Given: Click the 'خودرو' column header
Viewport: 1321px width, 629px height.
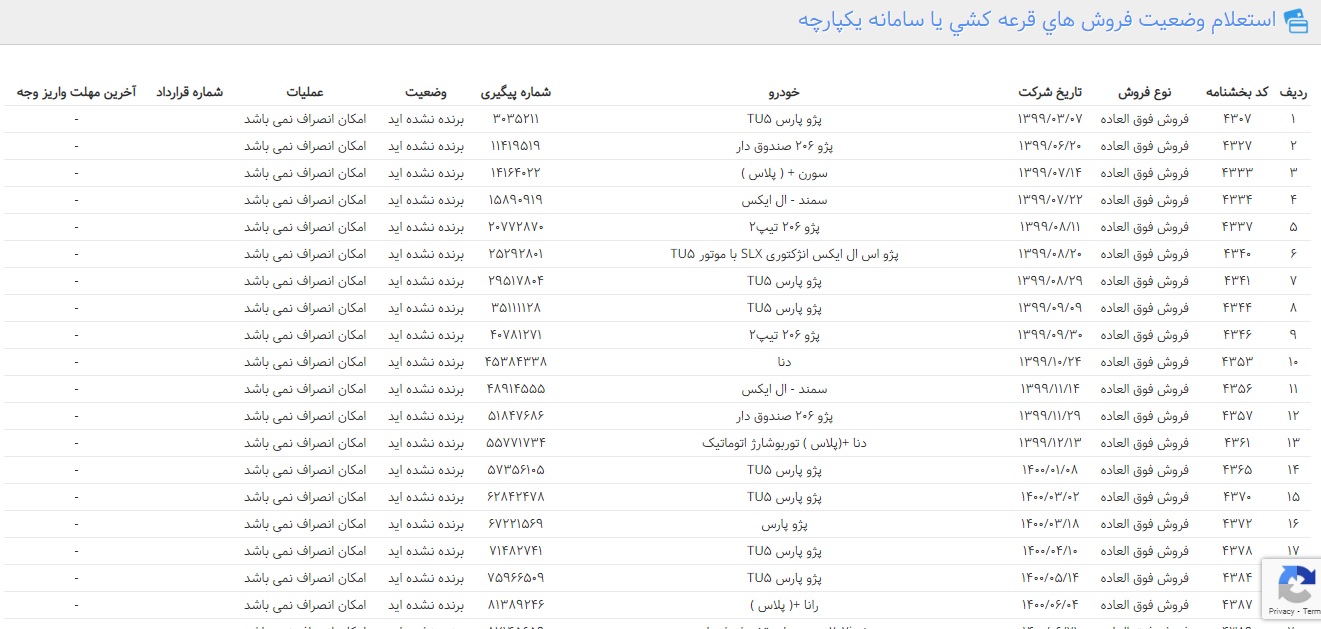Looking at the screenshot, I should pos(784,92).
